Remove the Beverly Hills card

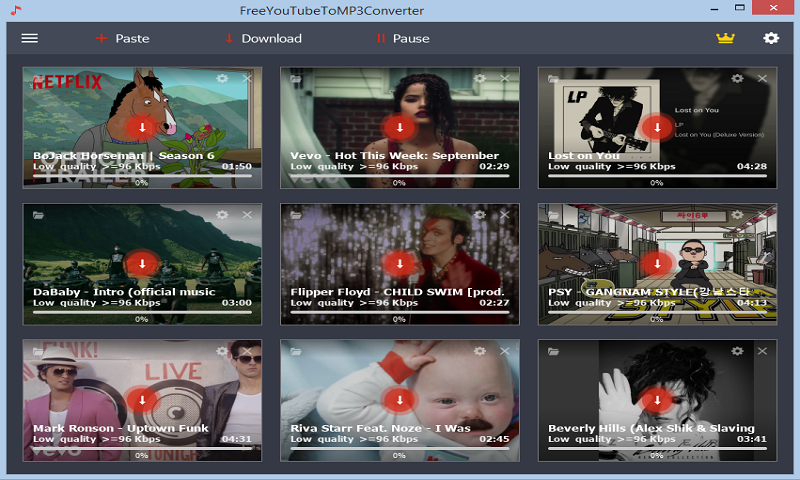[762, 351]
